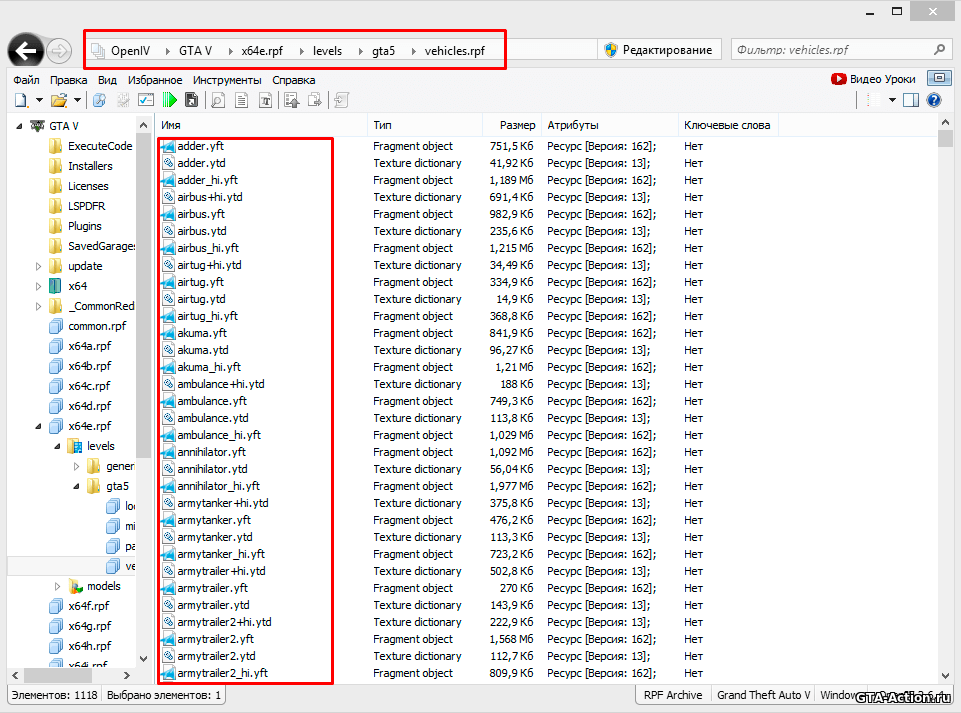961x713 pixels.
Task: Click the levels breadcrumb segment
Action: click(327, 51)
